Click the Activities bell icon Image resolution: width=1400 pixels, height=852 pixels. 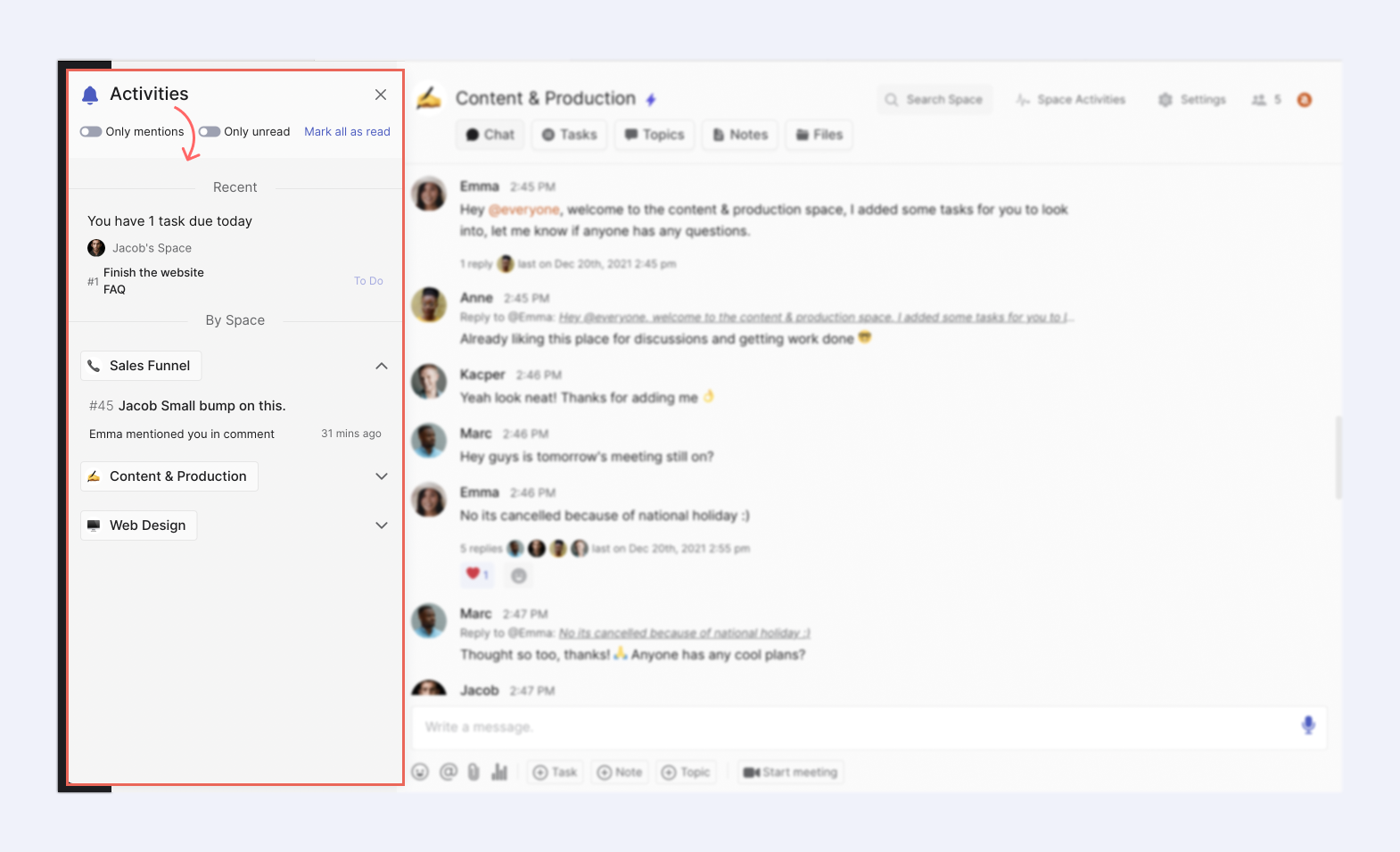(x=90, y=95)
